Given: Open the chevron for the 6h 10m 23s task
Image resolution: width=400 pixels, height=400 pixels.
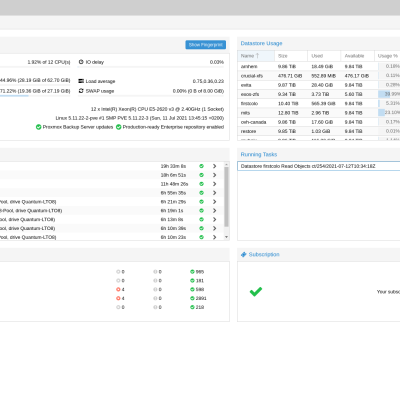Looking at the screenshot, I should pyautogui.click(x=214, y=237).
